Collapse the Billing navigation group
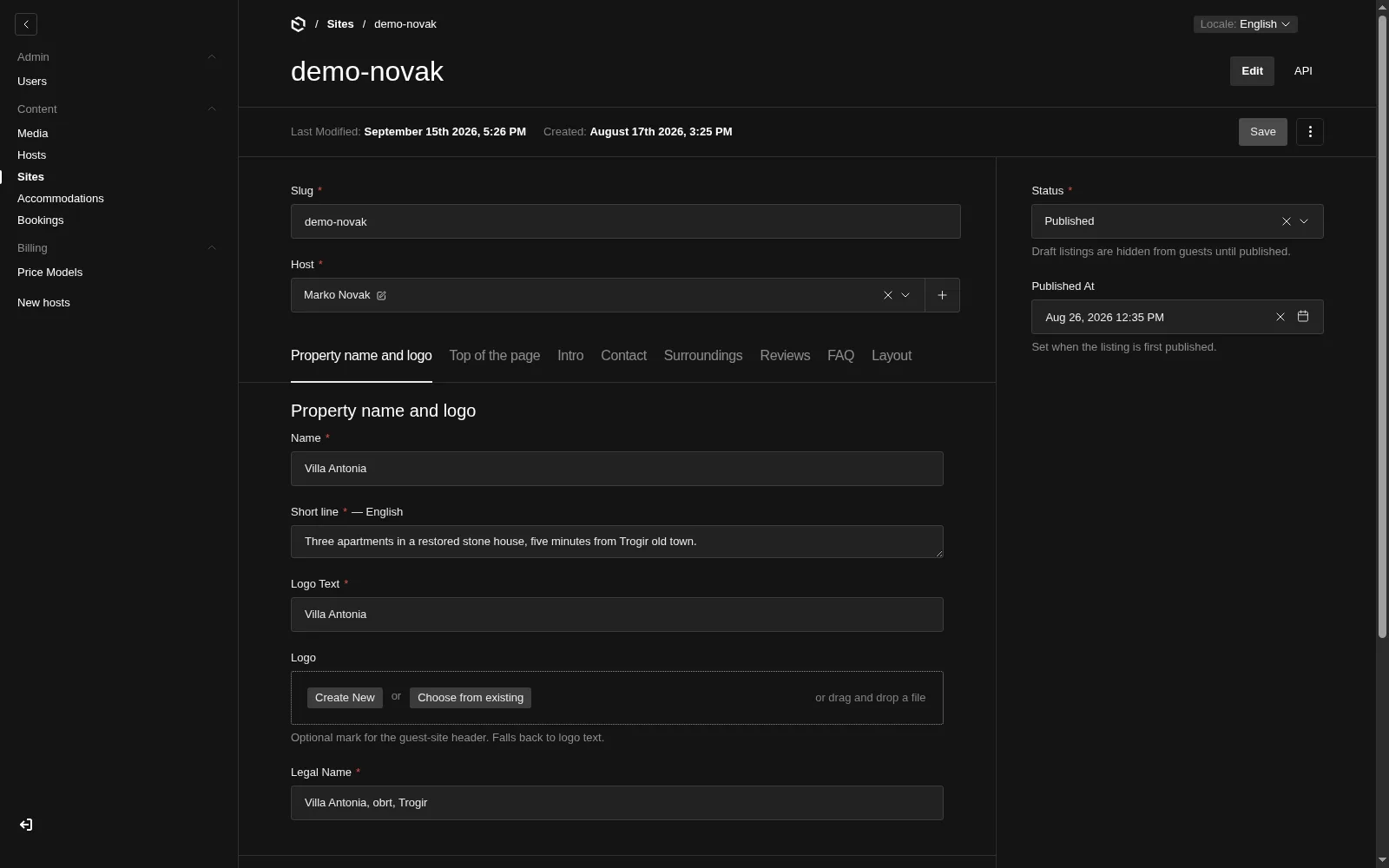Screen dimensions: 1389x868 point(212,248)
